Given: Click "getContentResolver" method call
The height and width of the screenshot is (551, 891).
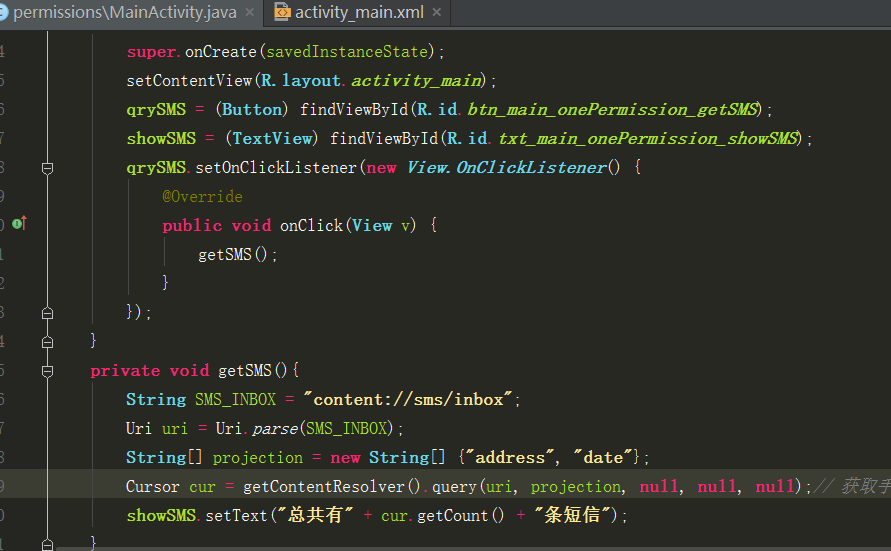Looking at the screenshot, I should tap(324, 486).
